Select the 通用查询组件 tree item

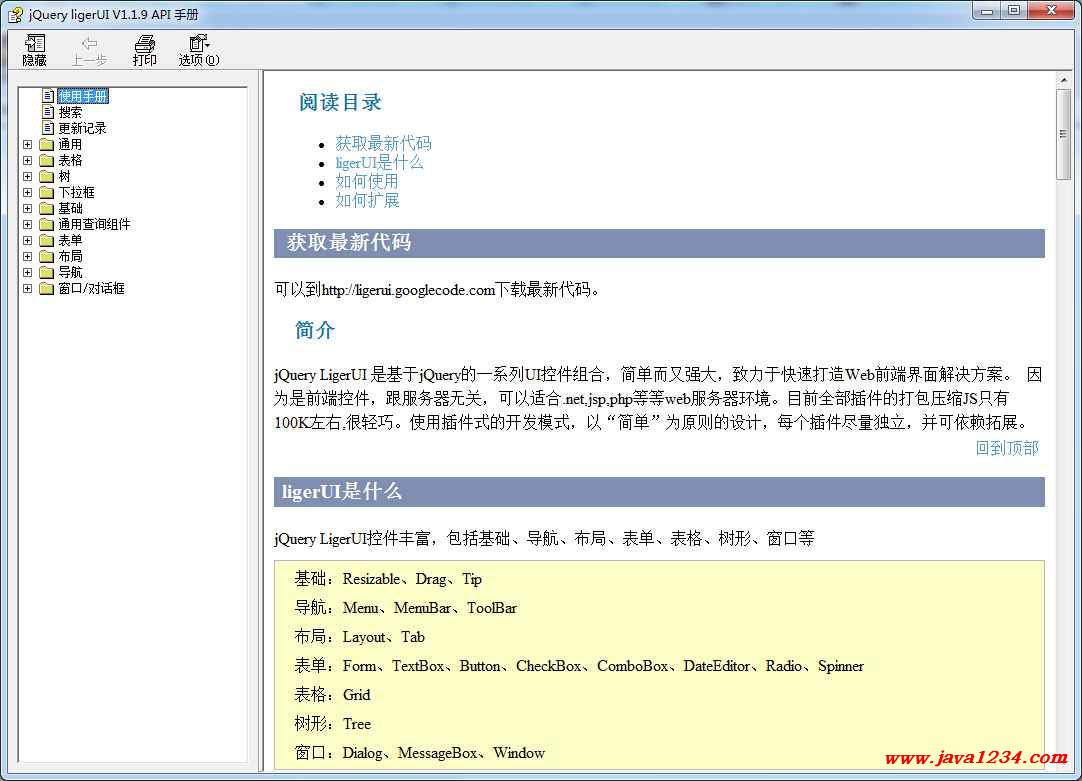point(94,224)
